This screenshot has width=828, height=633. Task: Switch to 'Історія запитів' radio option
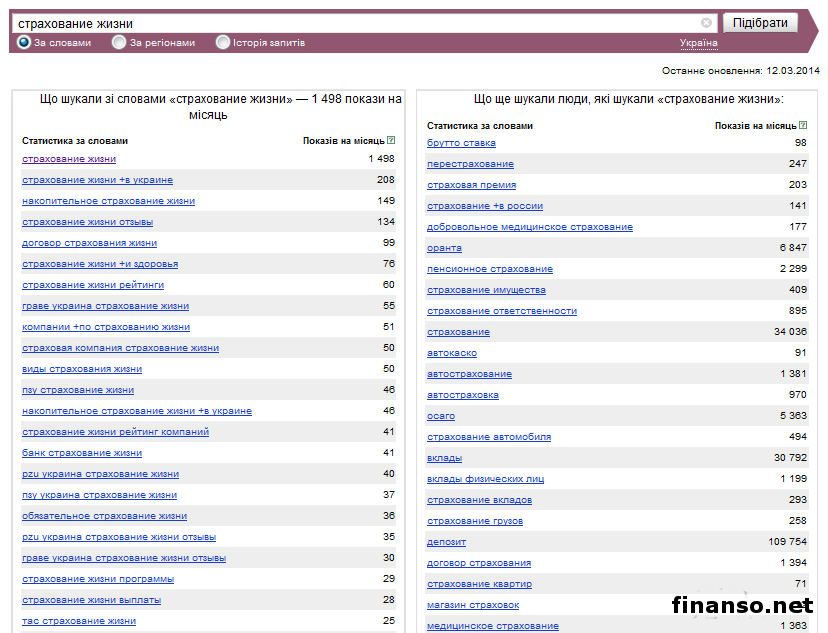222,43
